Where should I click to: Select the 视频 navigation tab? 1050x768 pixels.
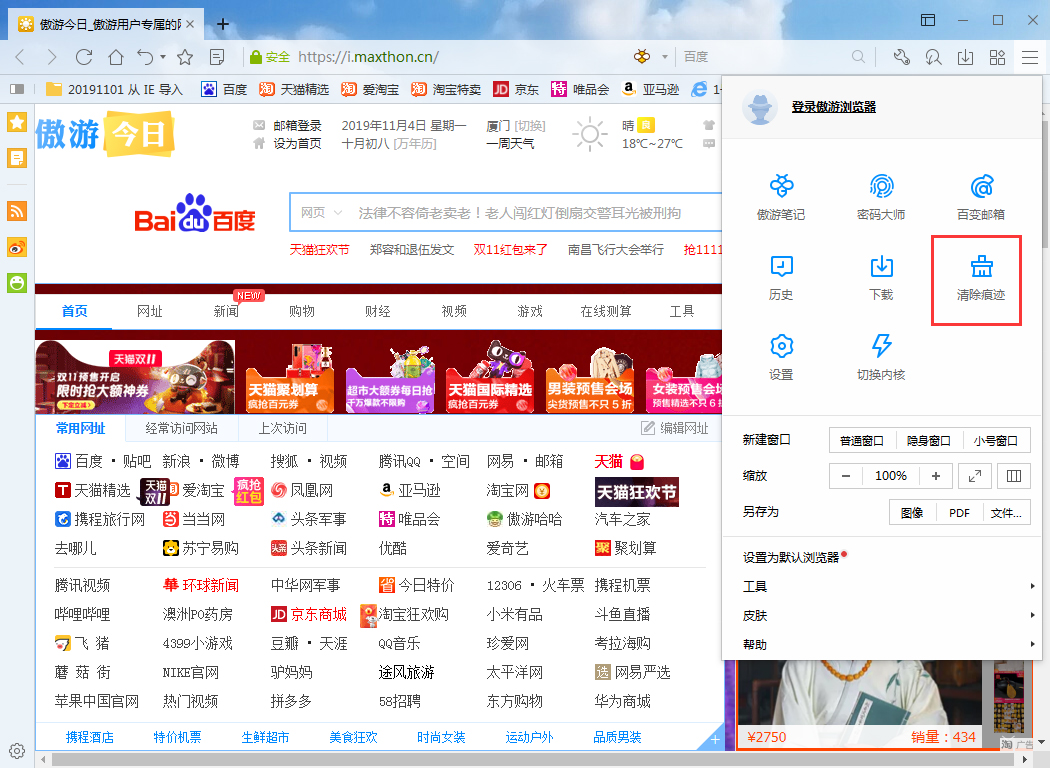[453, 311]
